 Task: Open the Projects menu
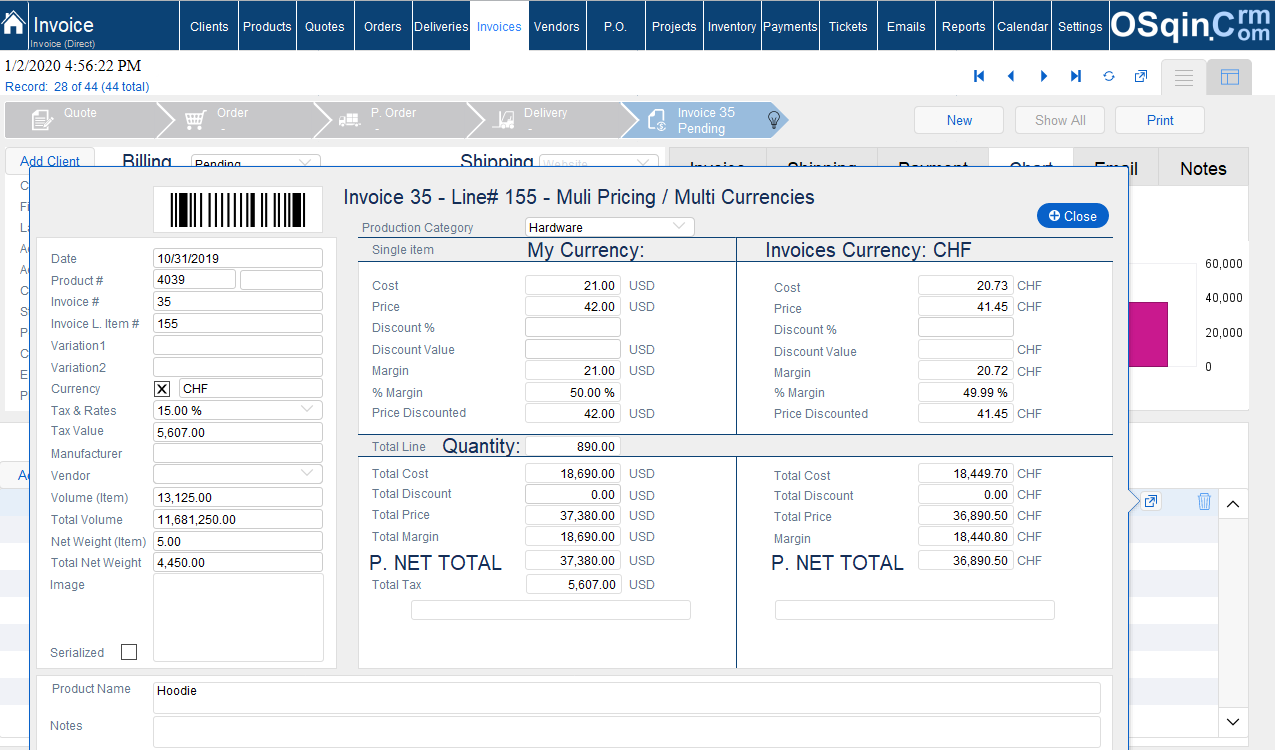click(x=674, y=26)
